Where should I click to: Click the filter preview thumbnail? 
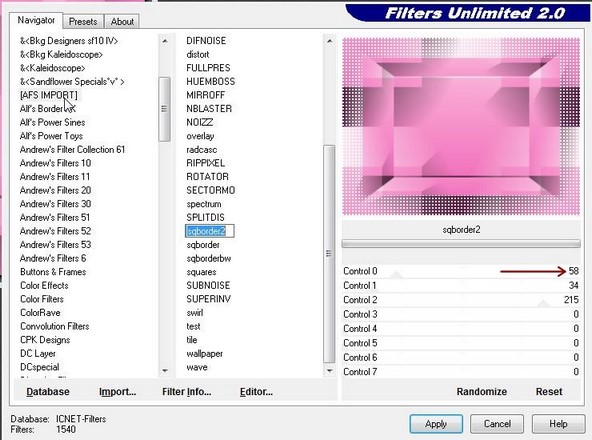click(461, 126)
